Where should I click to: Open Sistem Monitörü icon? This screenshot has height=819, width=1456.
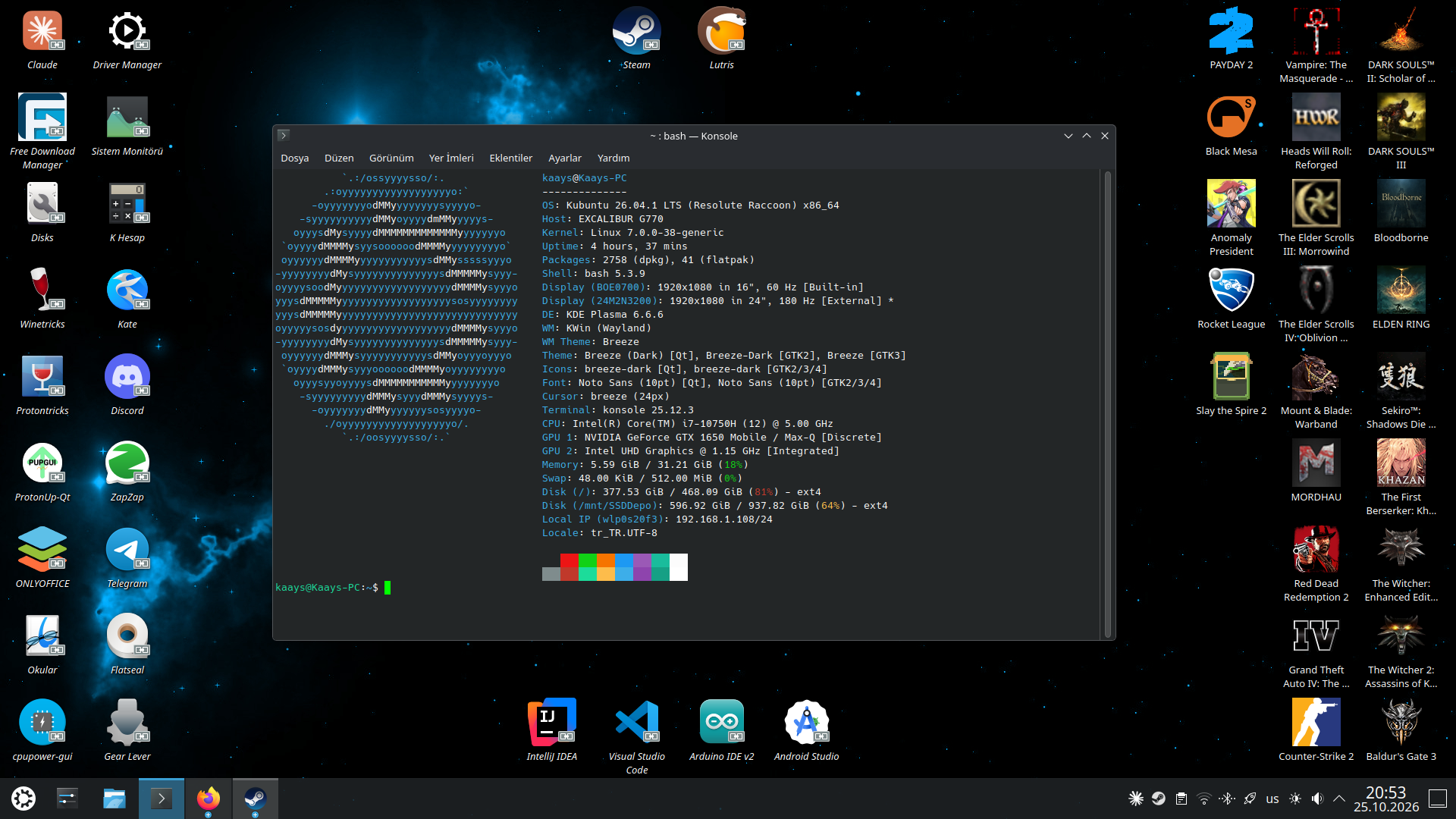coord(127,118)
